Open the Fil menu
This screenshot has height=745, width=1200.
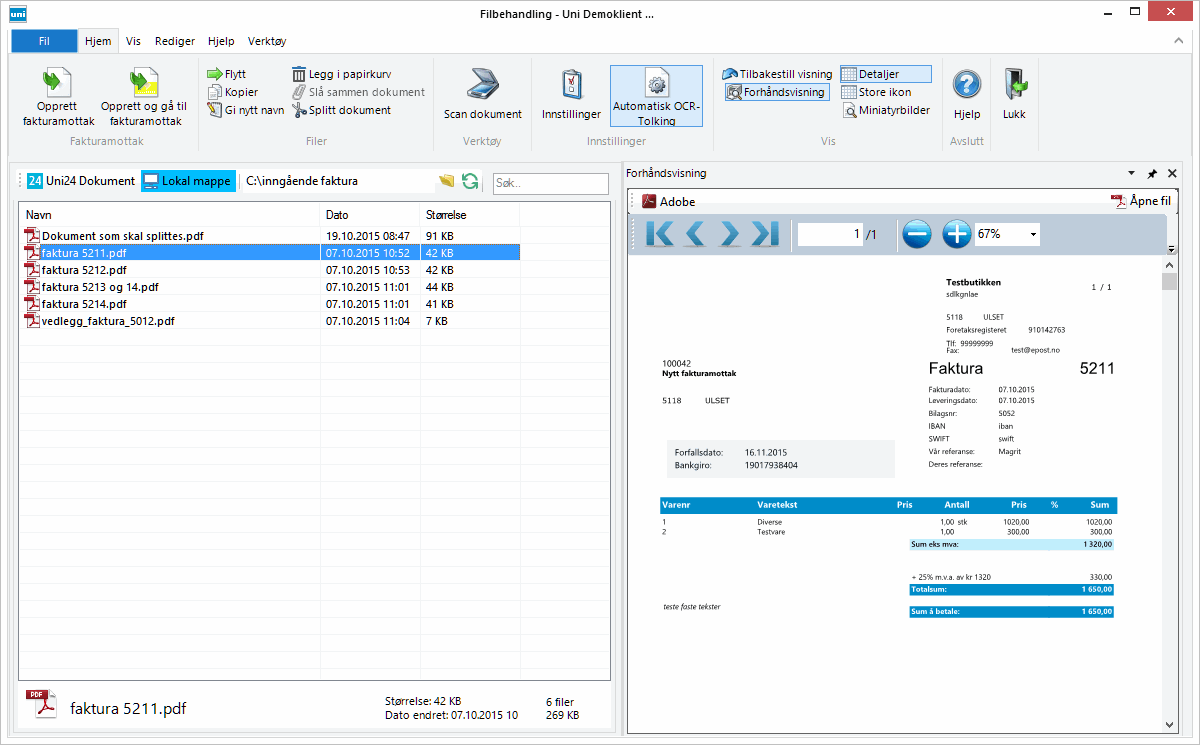44,41
